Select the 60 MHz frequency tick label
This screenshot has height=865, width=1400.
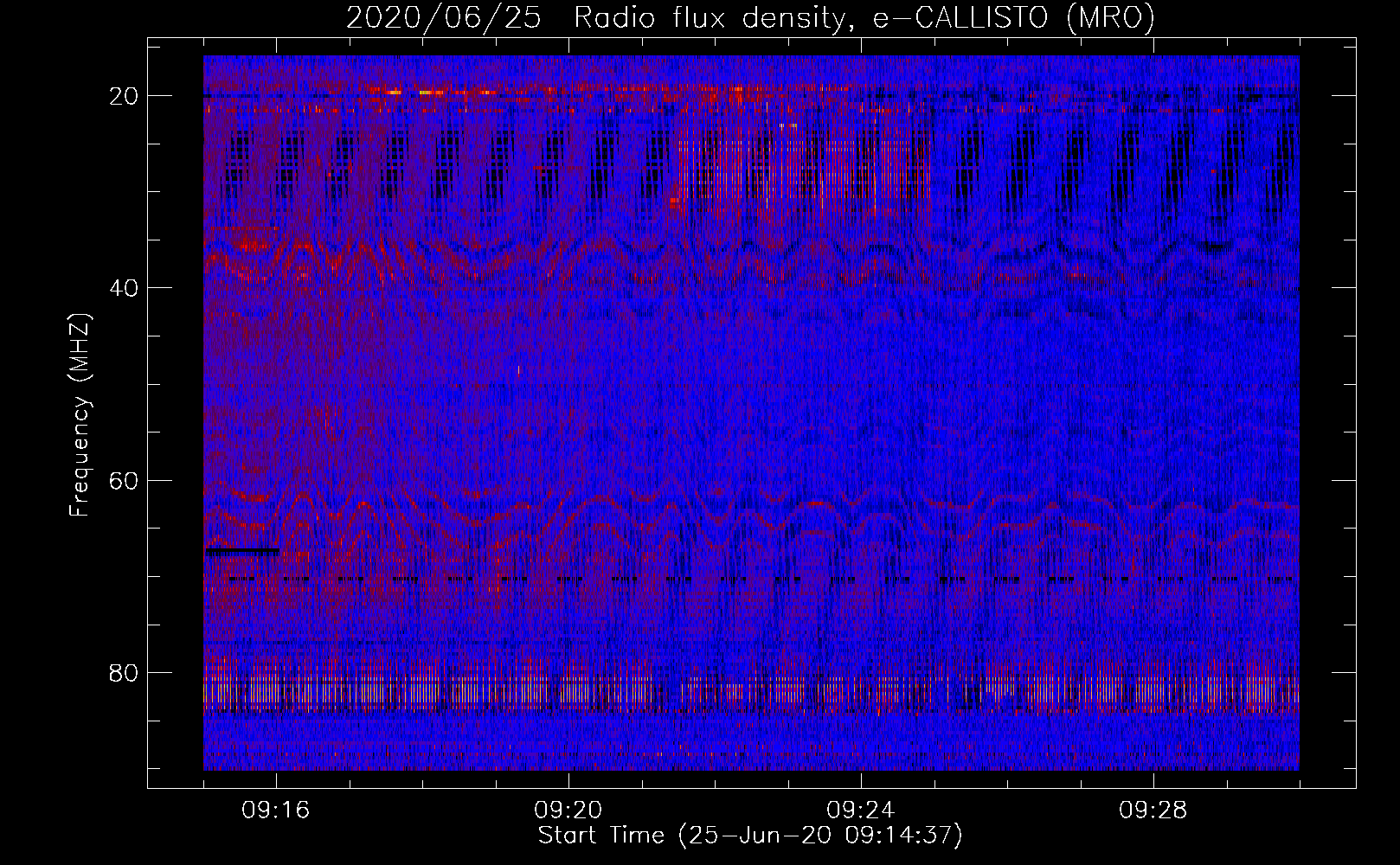[x=125, y=481]
